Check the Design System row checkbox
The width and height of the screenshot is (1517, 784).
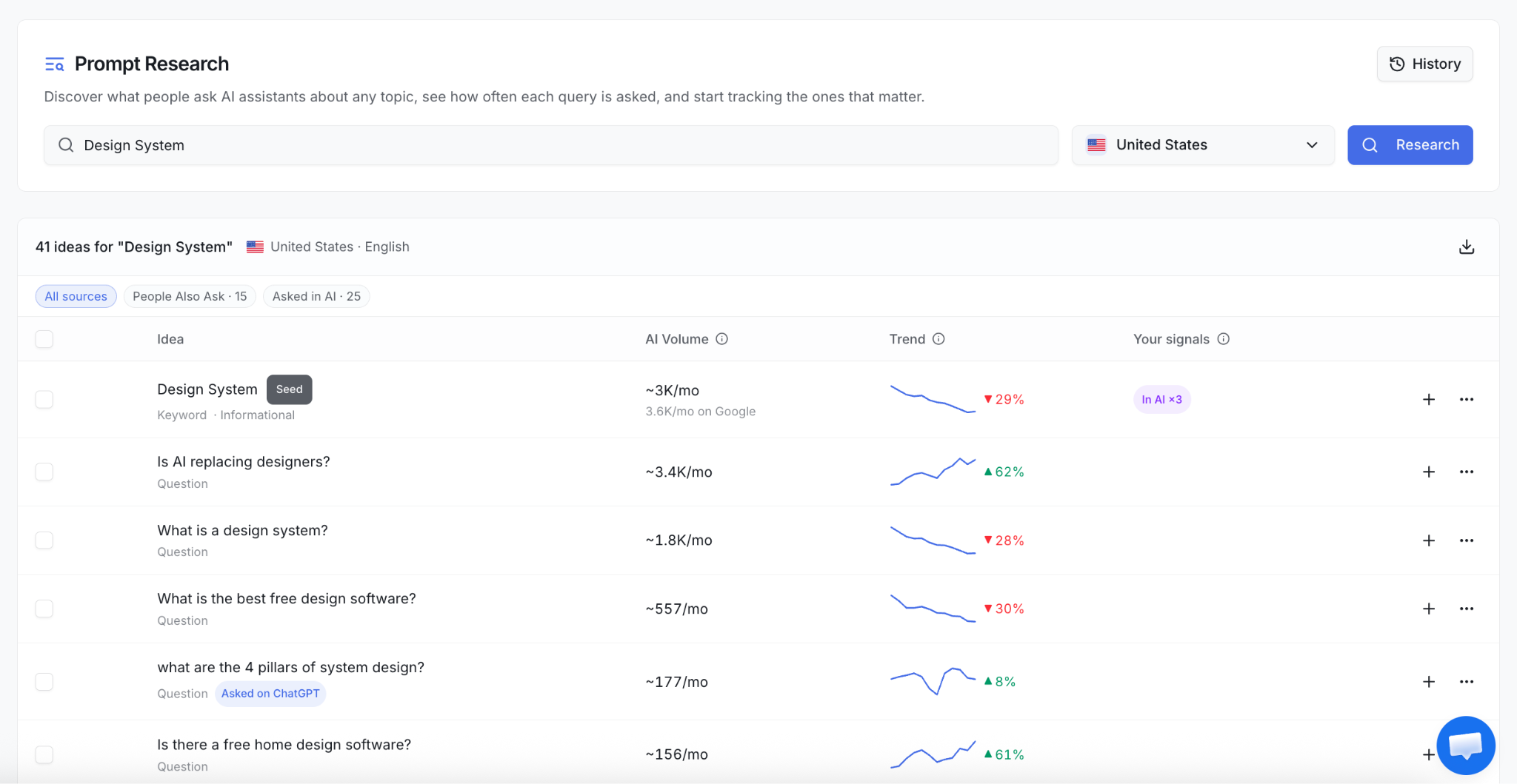click(44, 400)
